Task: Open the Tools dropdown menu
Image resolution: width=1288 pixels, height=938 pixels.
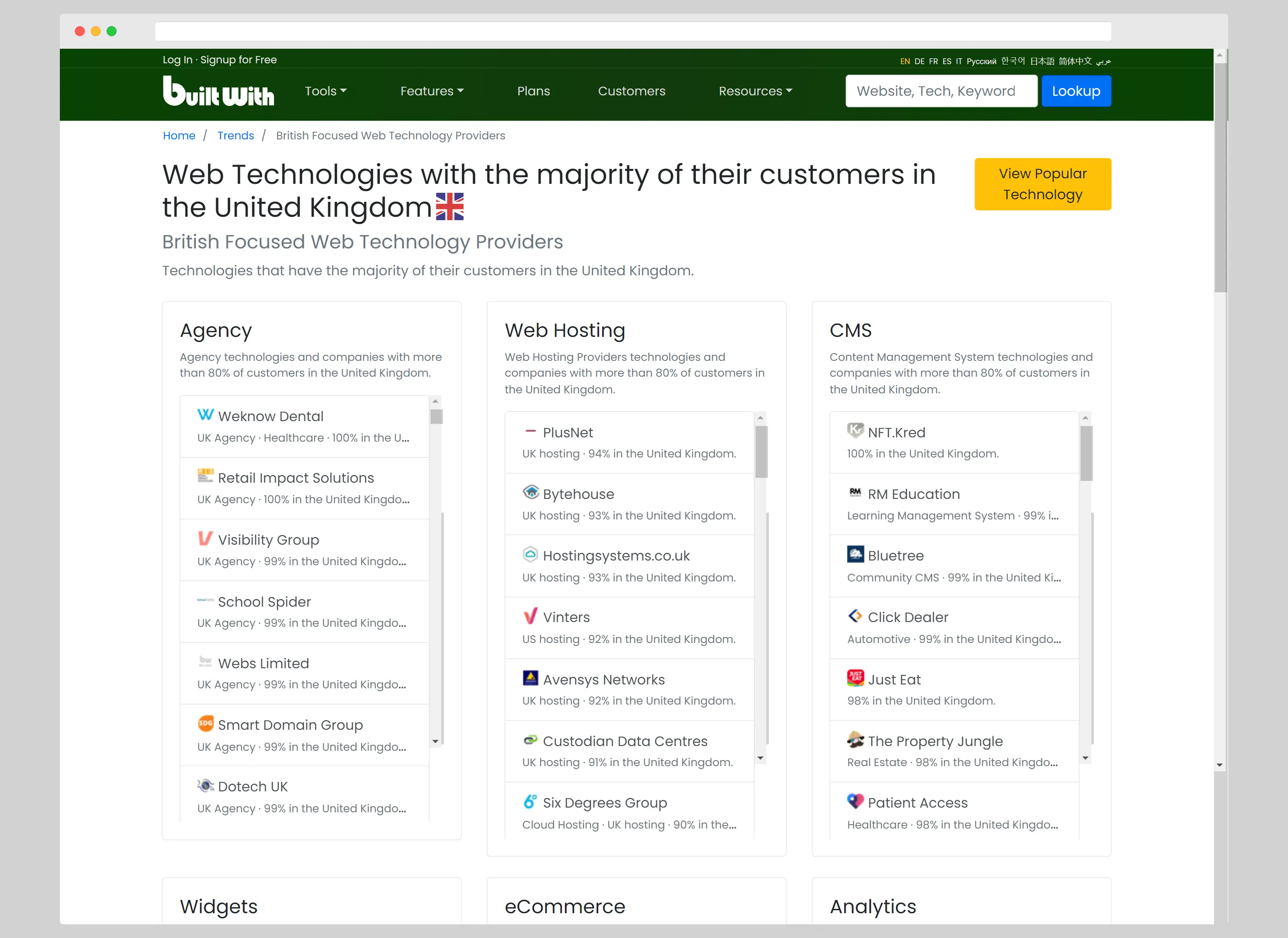Action: coord(325,91)
